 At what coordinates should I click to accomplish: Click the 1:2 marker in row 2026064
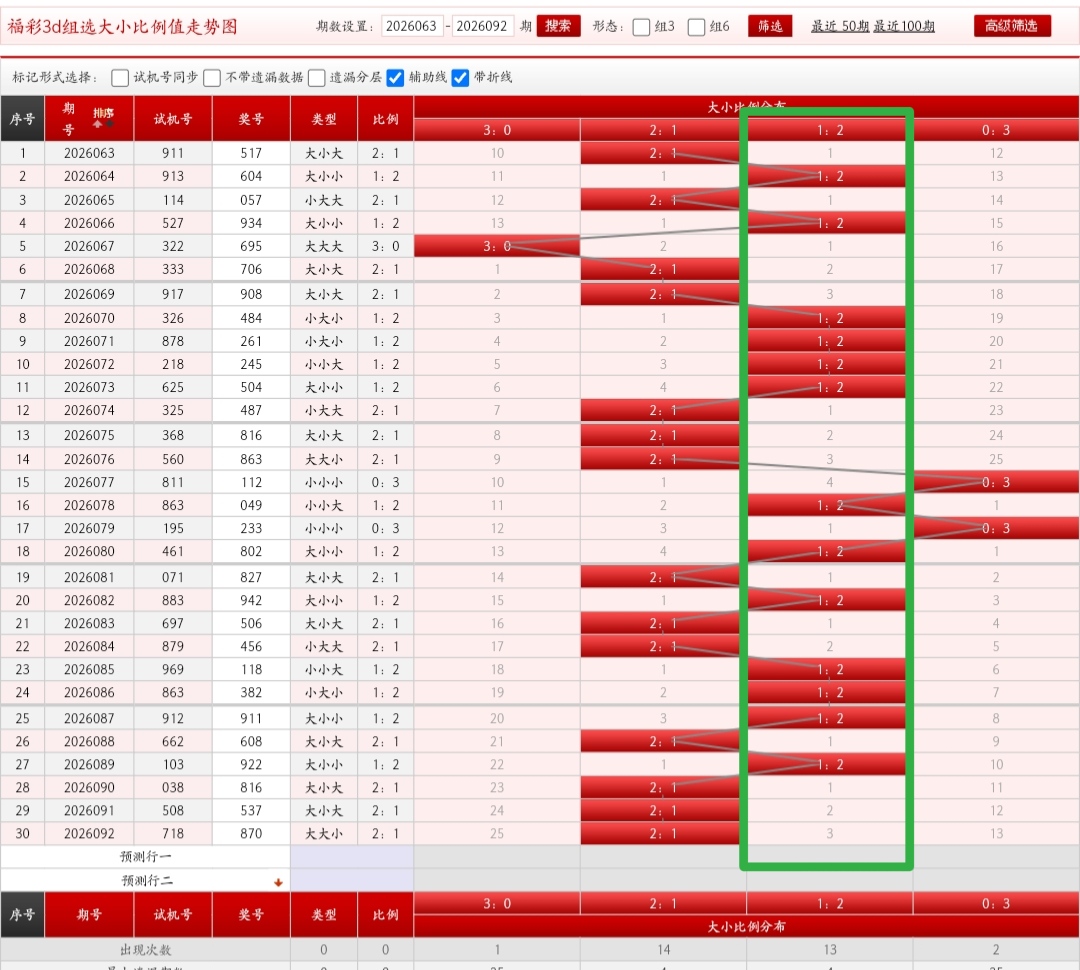(829, 176)
